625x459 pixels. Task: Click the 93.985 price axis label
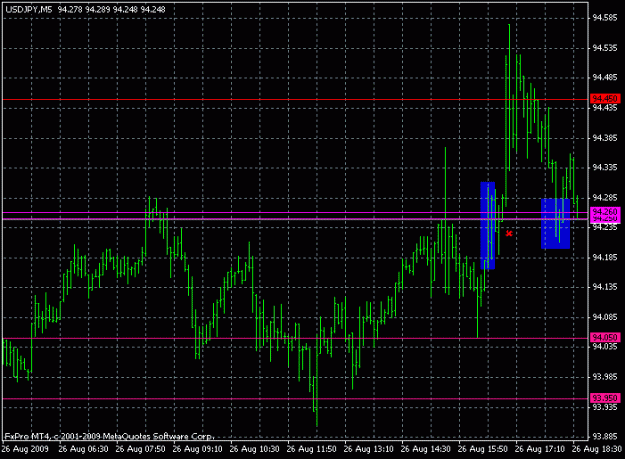point(605,377)
